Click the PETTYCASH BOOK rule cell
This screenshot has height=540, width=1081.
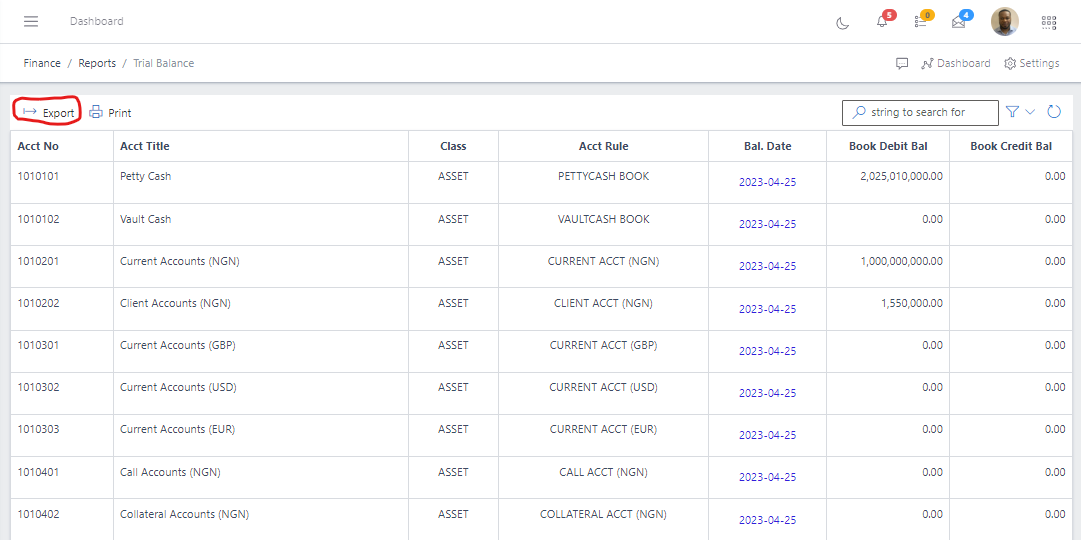[x=603, y=177]
